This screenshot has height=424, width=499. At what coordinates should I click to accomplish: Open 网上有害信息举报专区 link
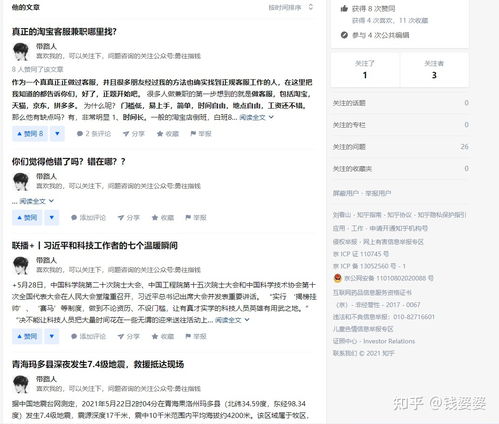393,242
